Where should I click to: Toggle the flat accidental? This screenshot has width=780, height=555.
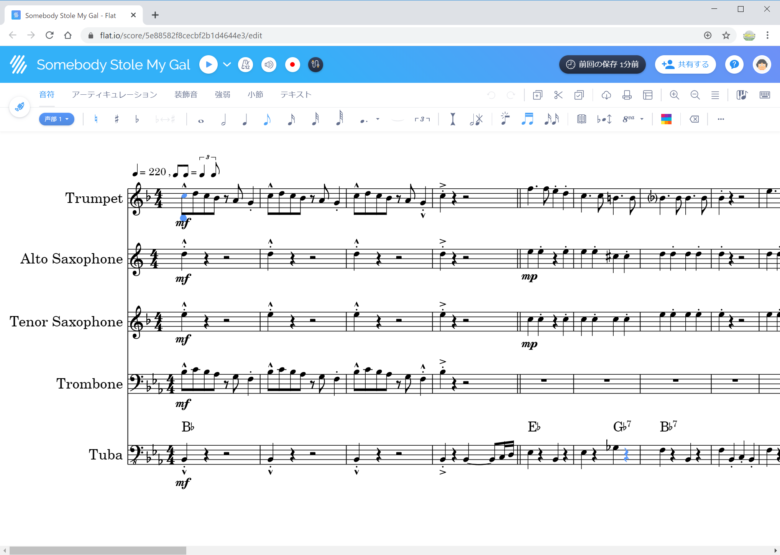click(137, 119)
